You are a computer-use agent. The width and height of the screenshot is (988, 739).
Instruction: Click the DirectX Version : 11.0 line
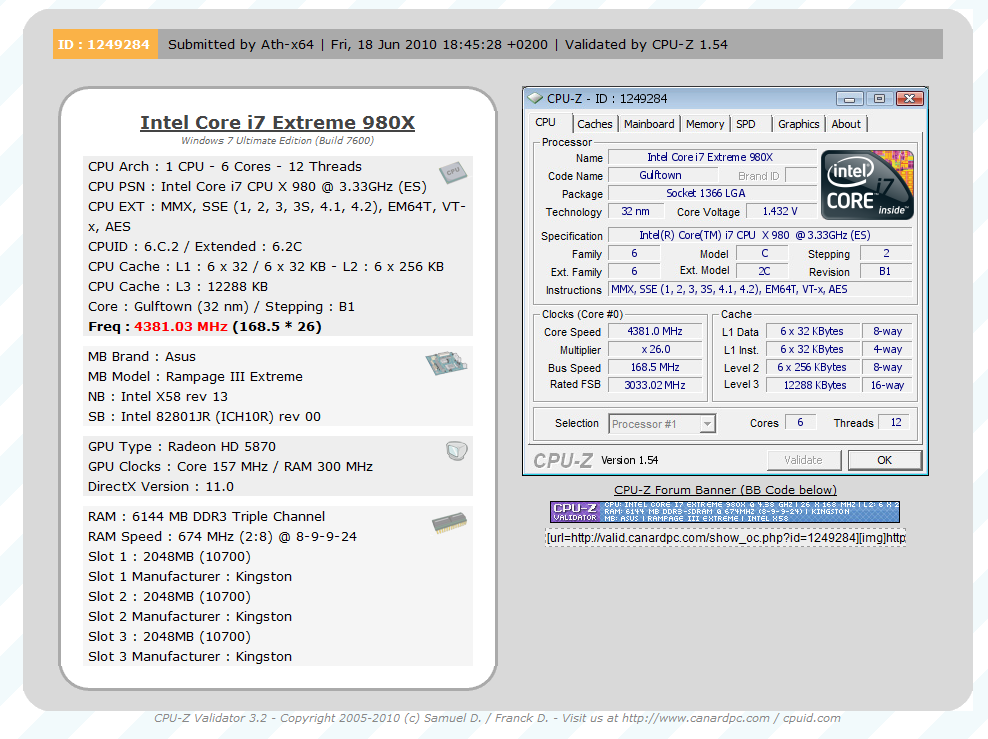coord(161,487)
